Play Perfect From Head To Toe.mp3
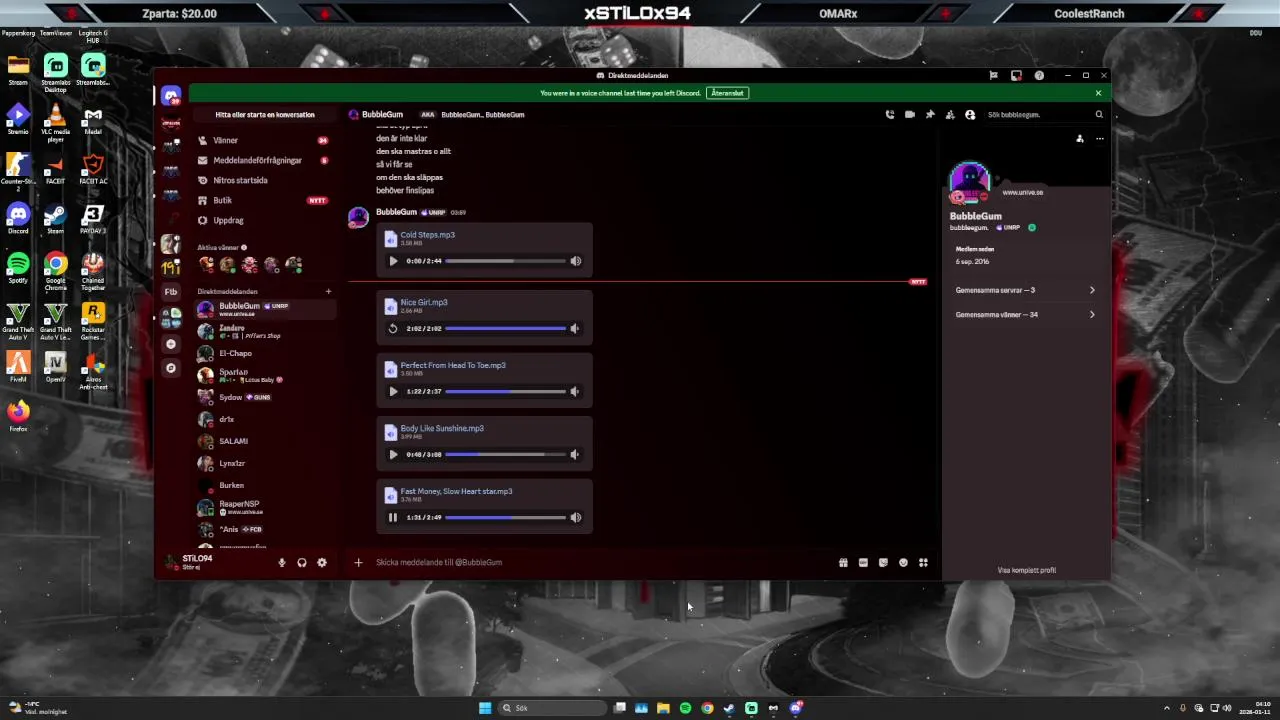This screenshot has height=720, width=1280. pyautogui.click(x=393, y=391)
